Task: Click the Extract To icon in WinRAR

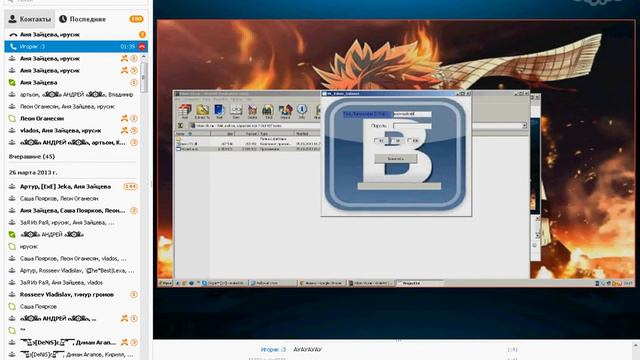Action: pyautogui.click(x=202, y=111)
